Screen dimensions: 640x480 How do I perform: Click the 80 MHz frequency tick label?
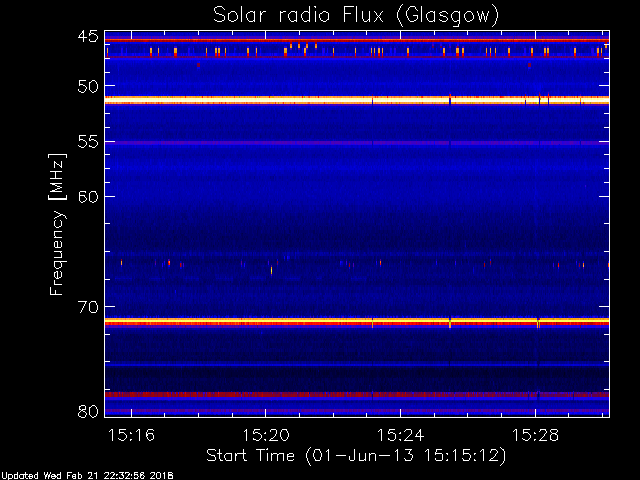click(87, 410)
